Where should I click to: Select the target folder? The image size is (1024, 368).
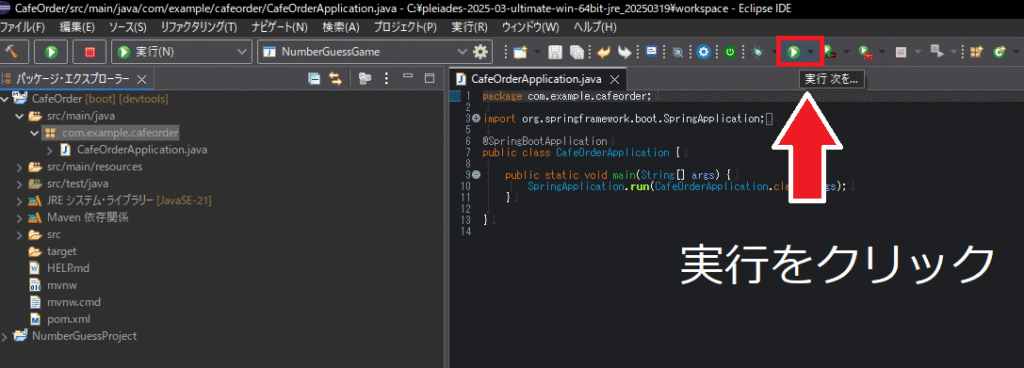[61, 252]
